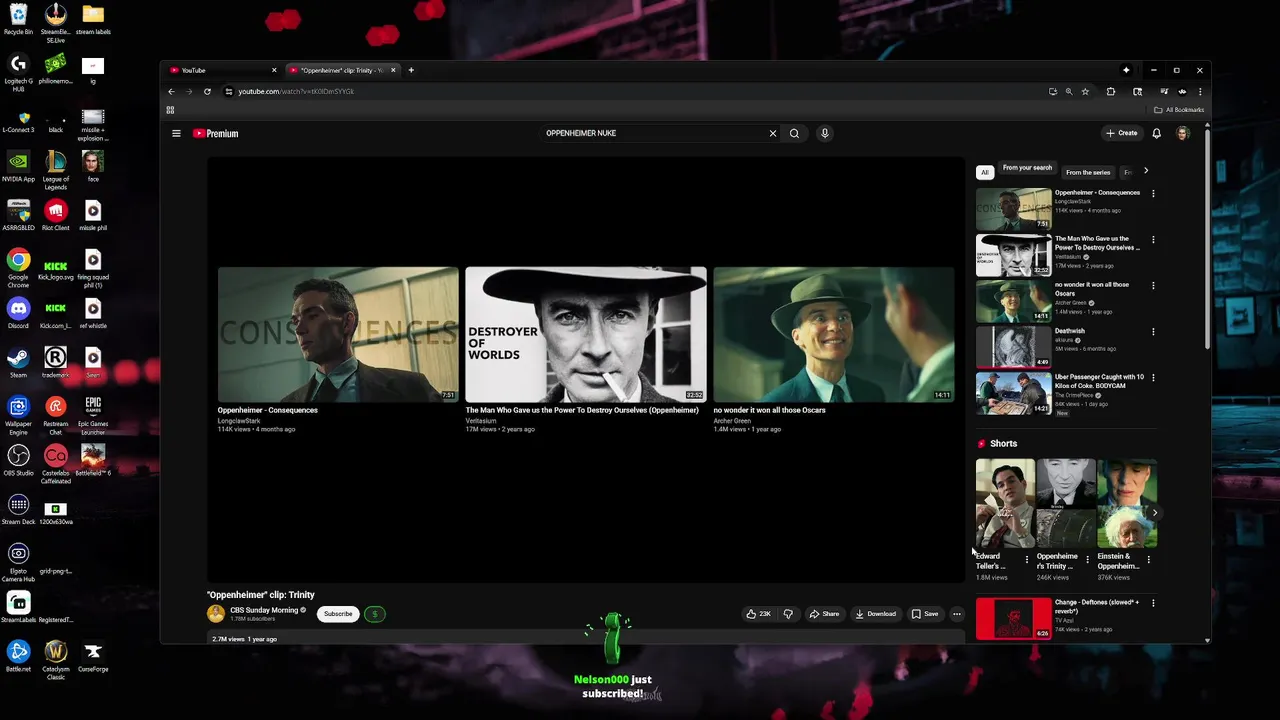Screen dimensions: 1280x720
Task: Open more actions ellipsis under video
Action: coord(956,614)
